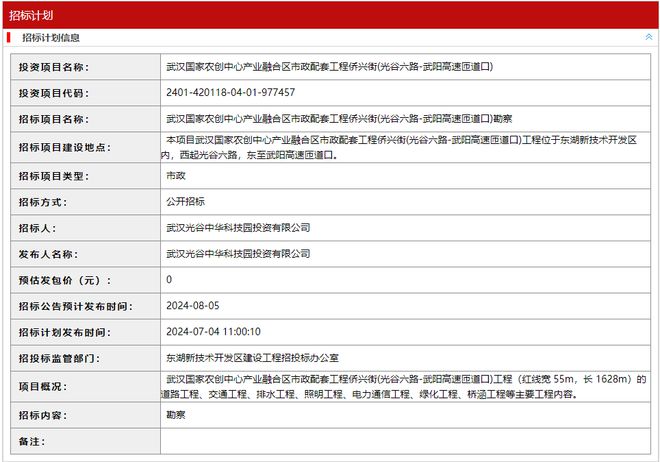Click the 预估发包价（元） label
Viewport: 660px width, 462px height.
(x=64, y=281)
